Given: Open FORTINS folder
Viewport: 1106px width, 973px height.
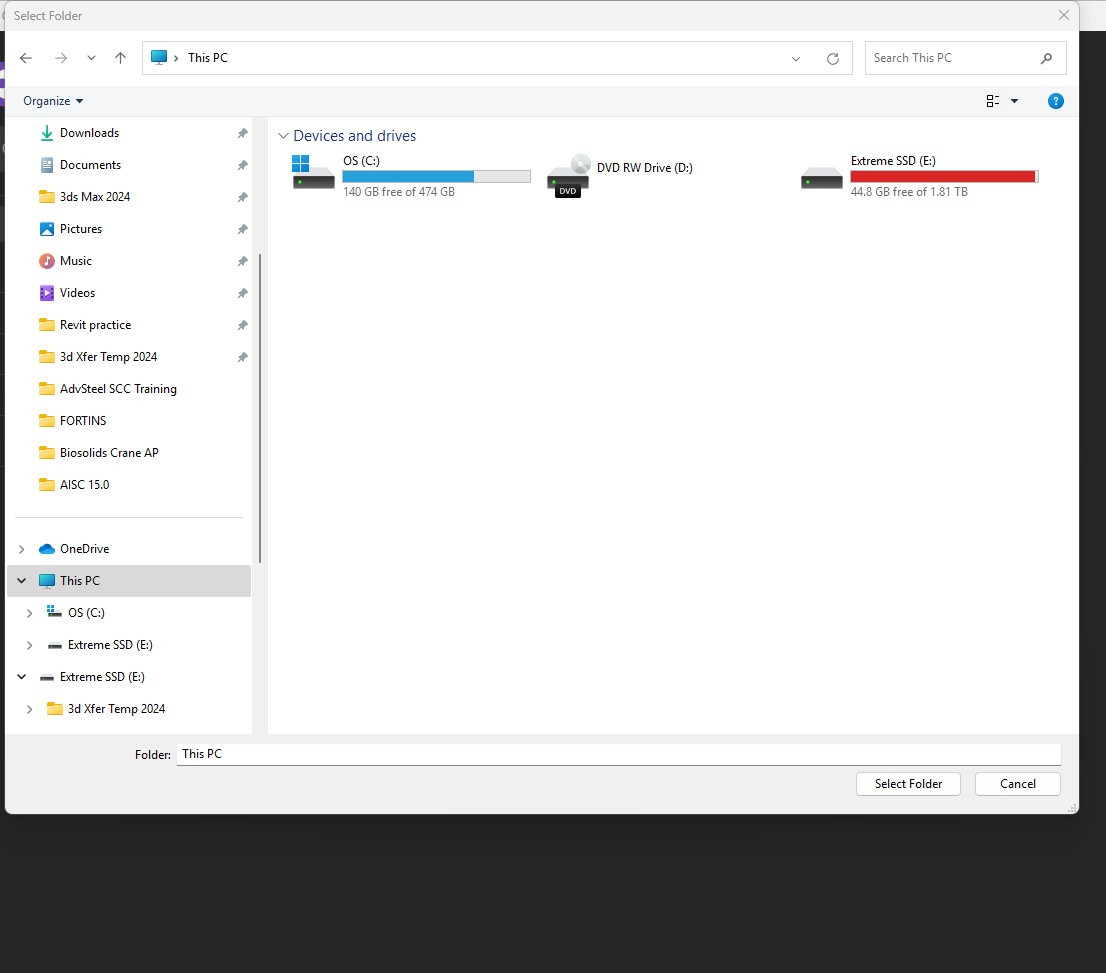Looking at the screenshot, I should [x=83, y=421].
